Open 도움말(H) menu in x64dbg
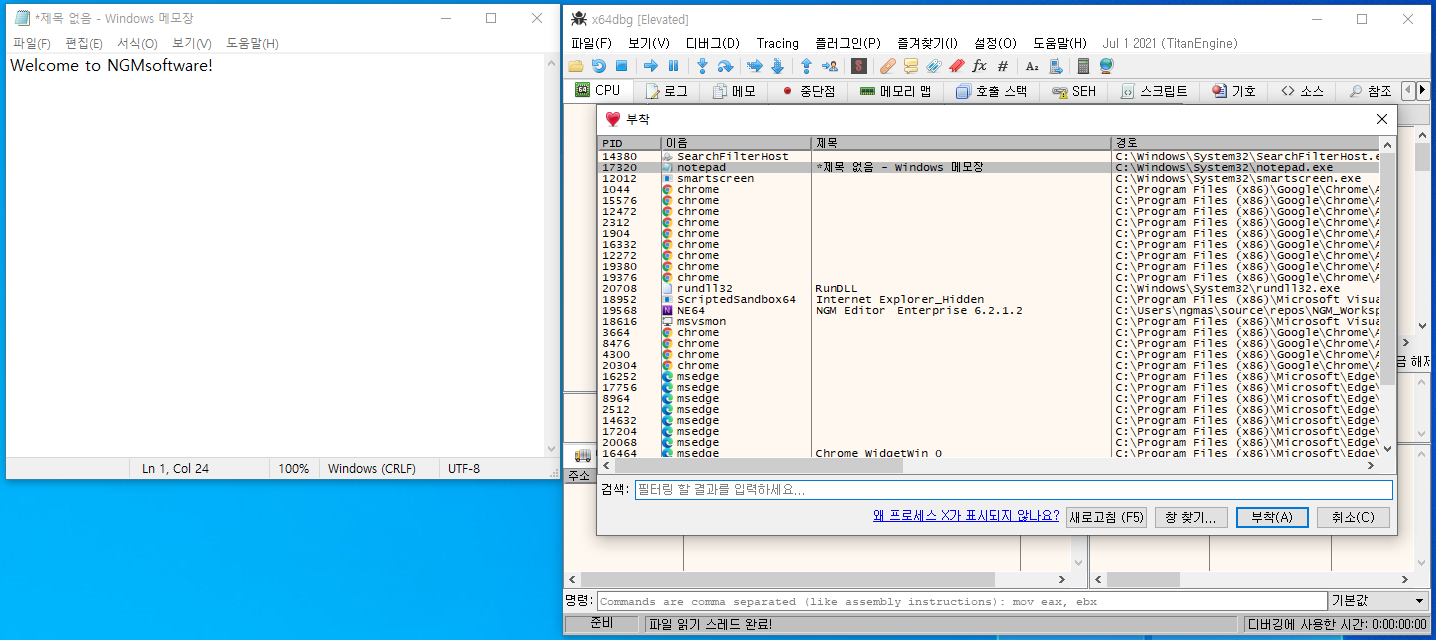The height and width of the screenshot is (640, 1436). pos(1060,43)
